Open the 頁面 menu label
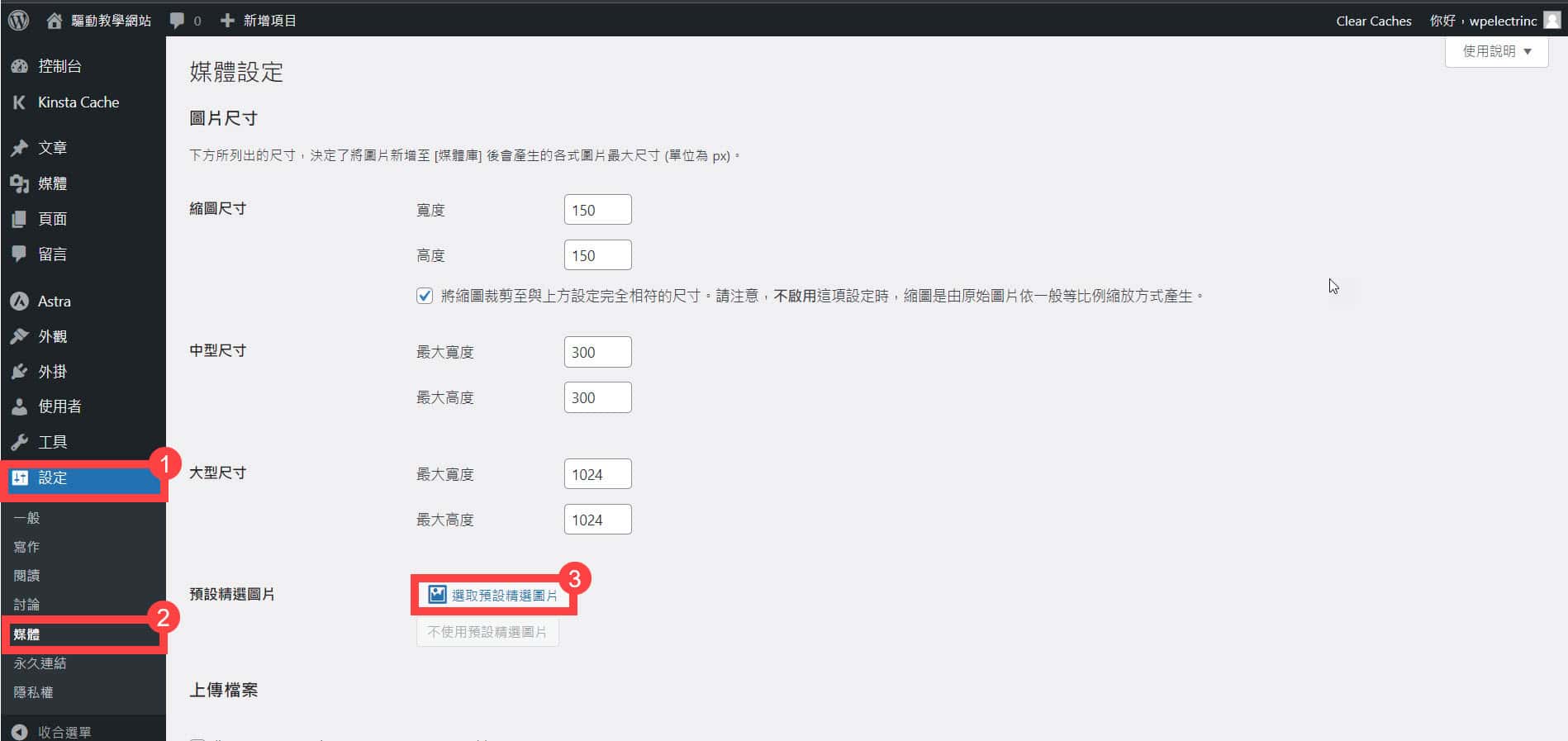 (x=53, y=219)
